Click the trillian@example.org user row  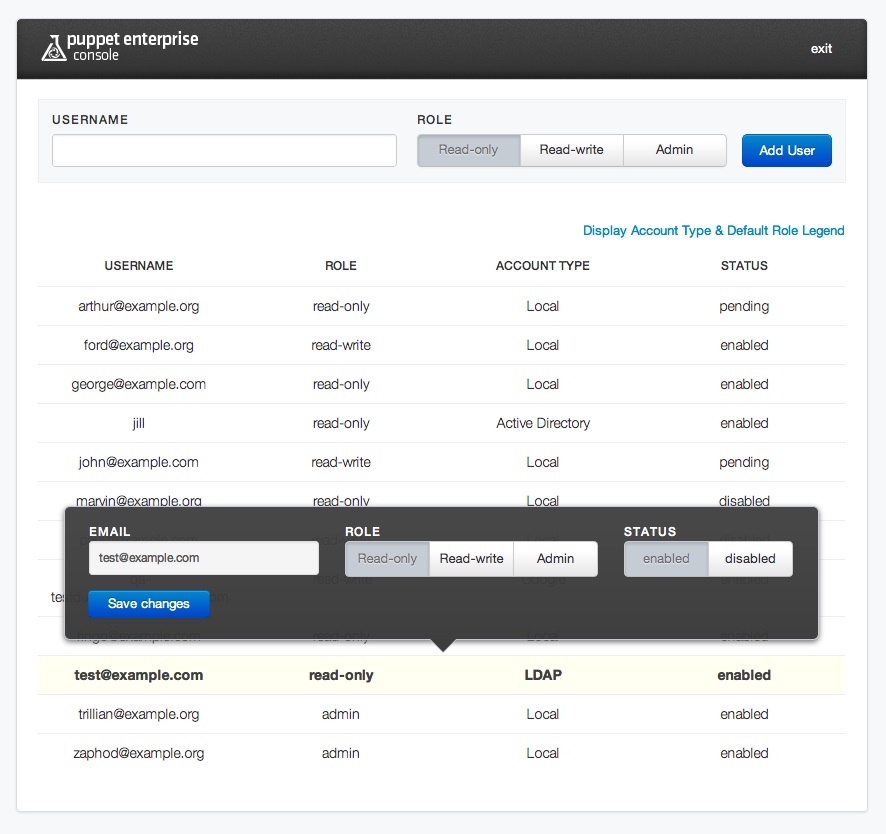139,714
